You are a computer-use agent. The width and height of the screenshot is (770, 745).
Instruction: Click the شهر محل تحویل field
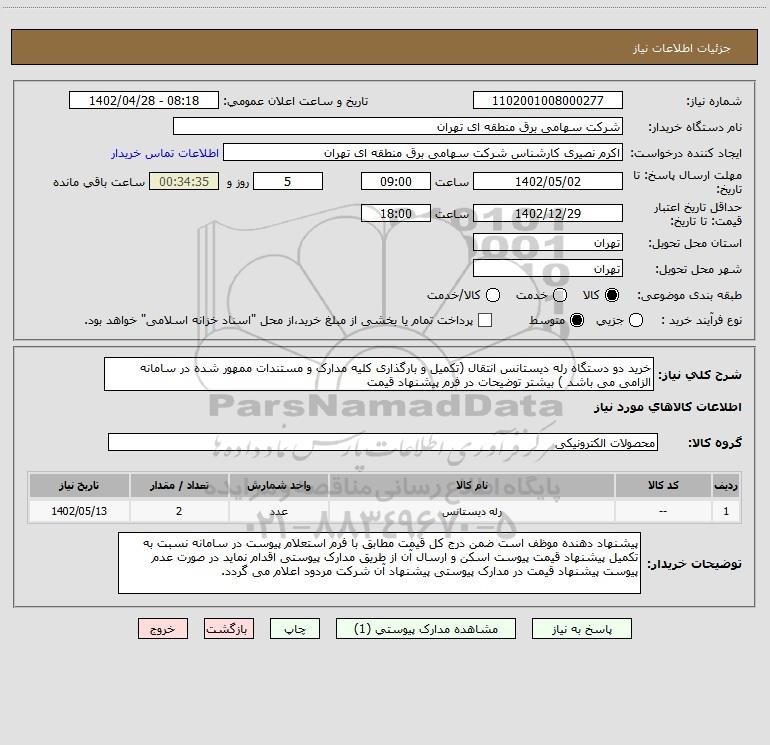pos(548,268)
